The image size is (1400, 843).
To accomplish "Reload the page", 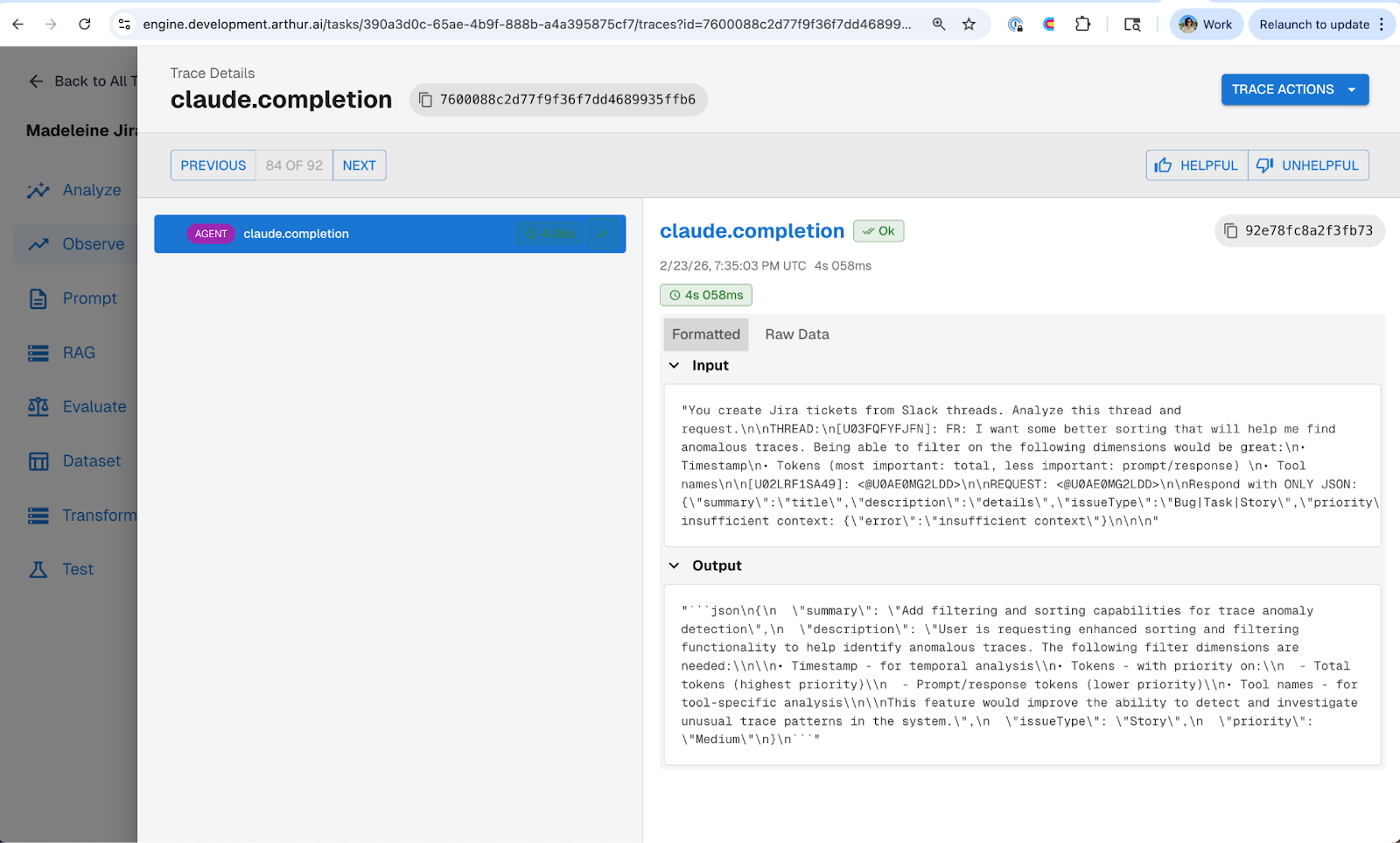I will coord(85,25).
